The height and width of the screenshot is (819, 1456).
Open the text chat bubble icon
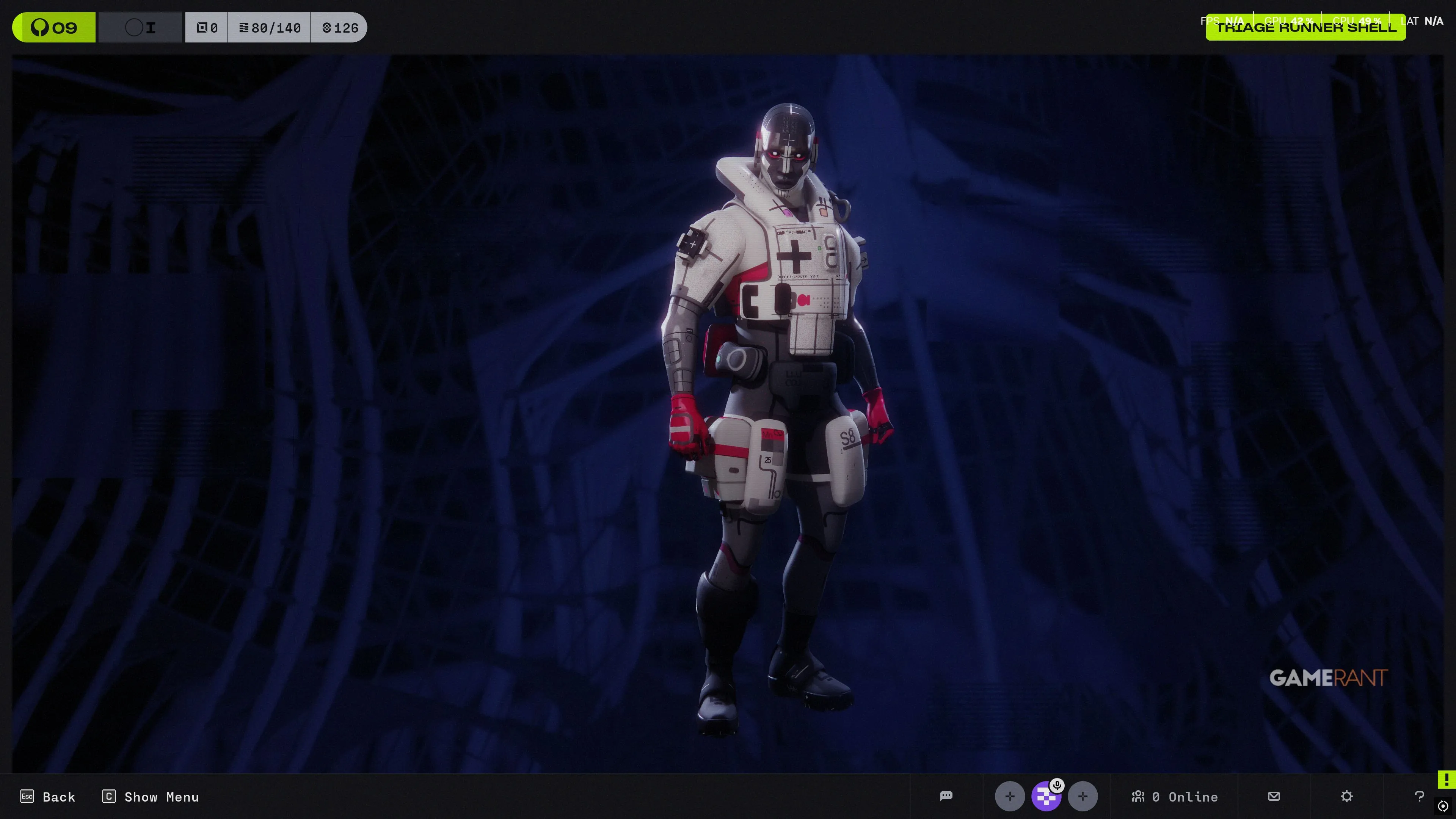946,796
